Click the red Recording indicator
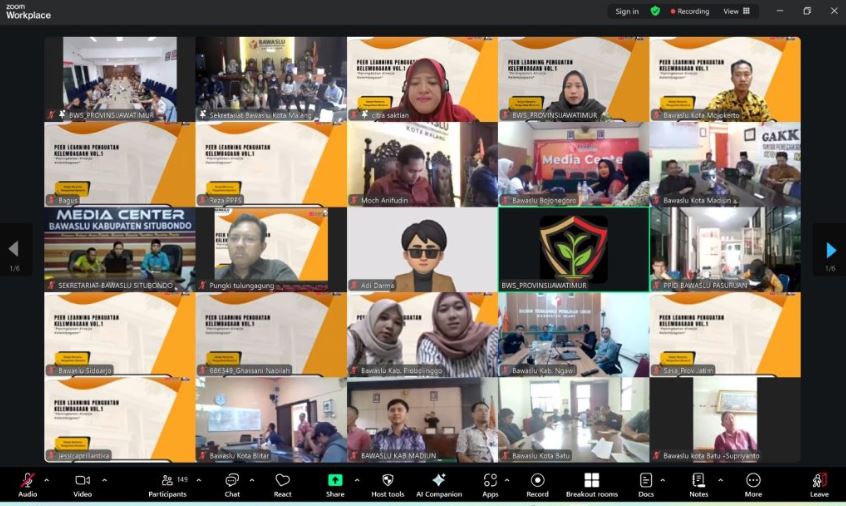846x506 pixels. (x=690, y=11)
